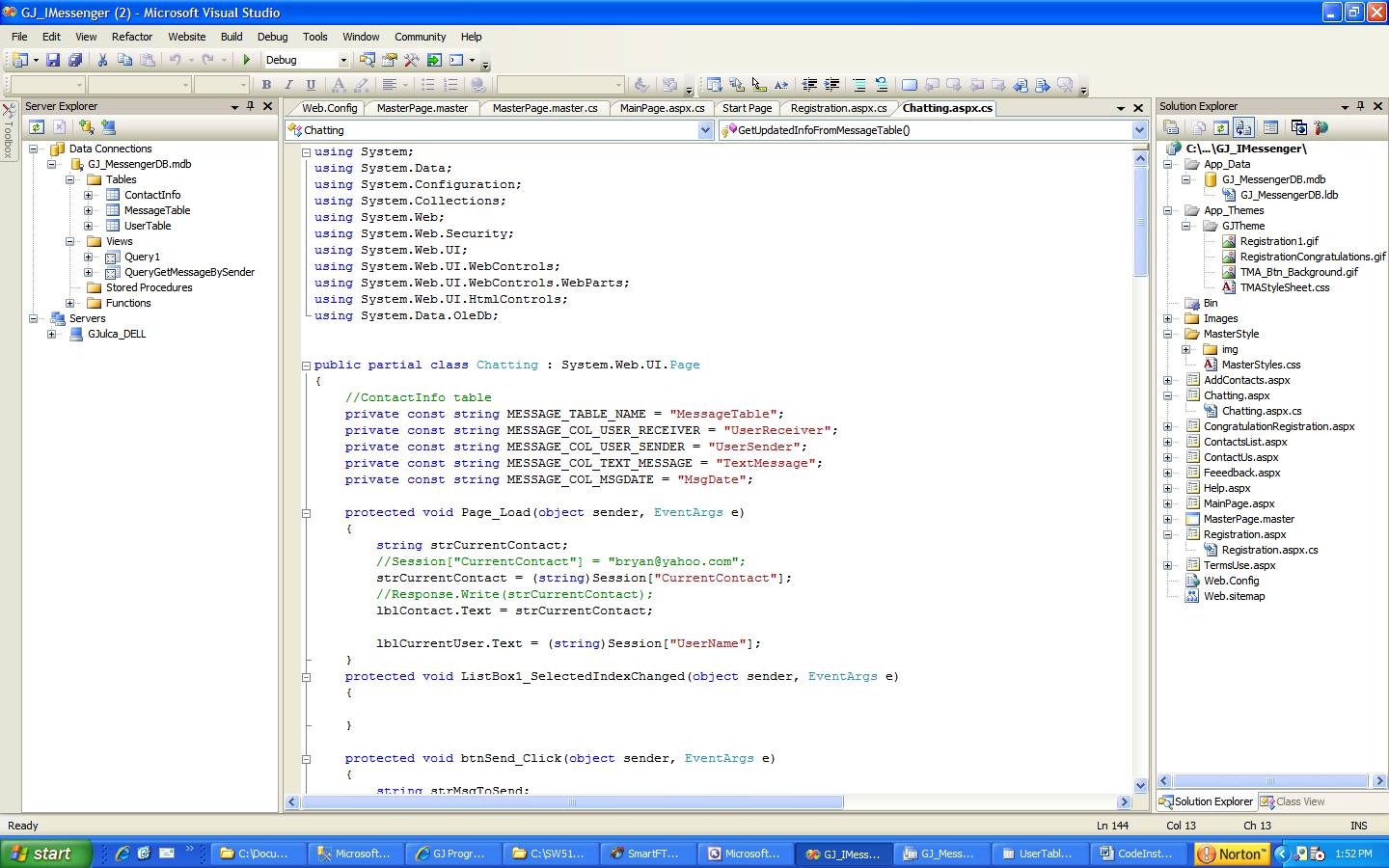Image resolution: width=1389 pixels, height=868 pixels.
Task: Collapse the Chatting class code region
Action: [306, 366]
